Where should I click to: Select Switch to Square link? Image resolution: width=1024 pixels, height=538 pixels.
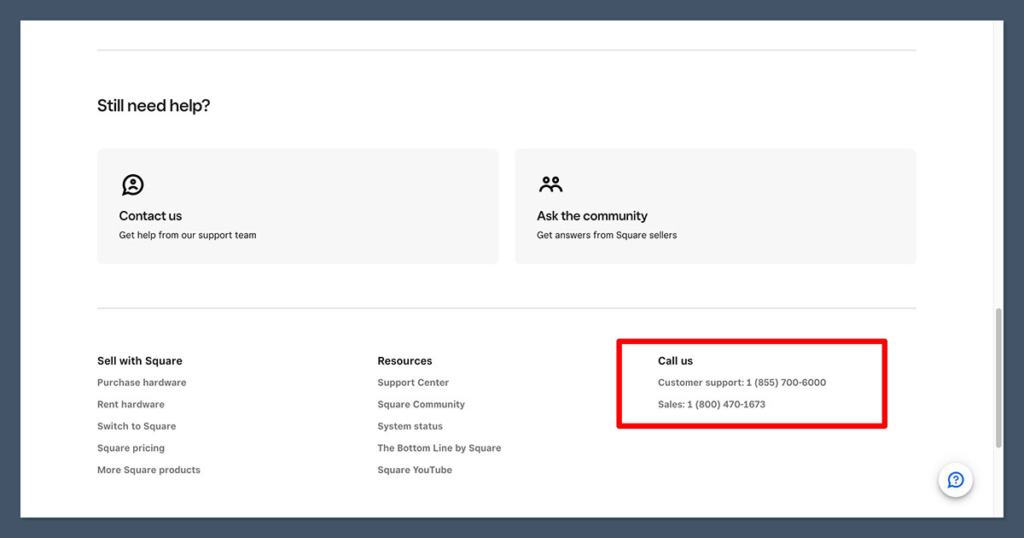coord(136,427)
